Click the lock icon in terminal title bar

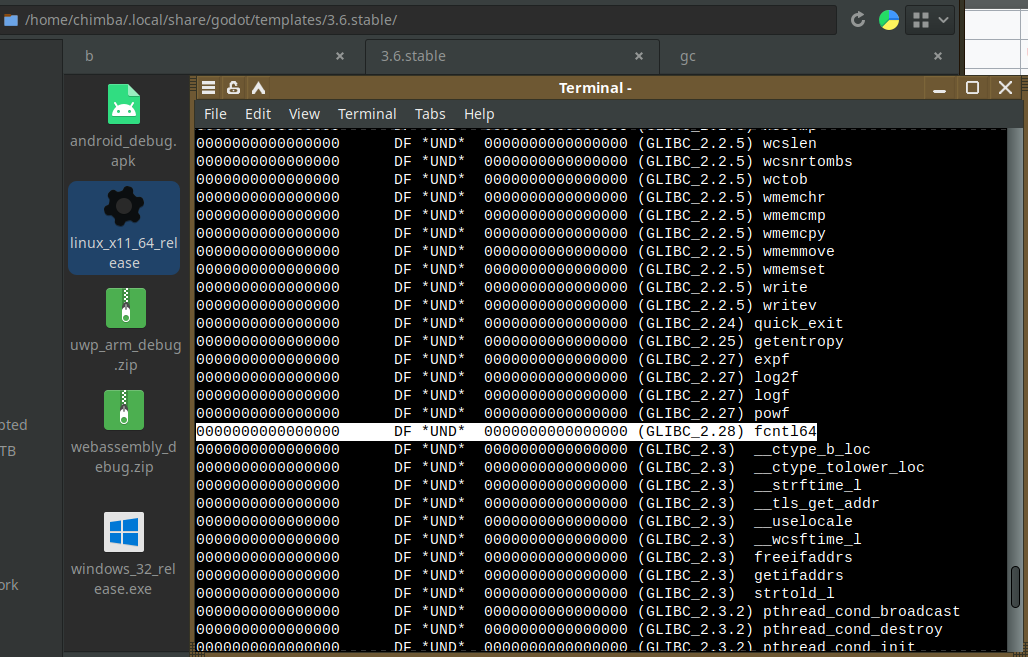point(233,88)
